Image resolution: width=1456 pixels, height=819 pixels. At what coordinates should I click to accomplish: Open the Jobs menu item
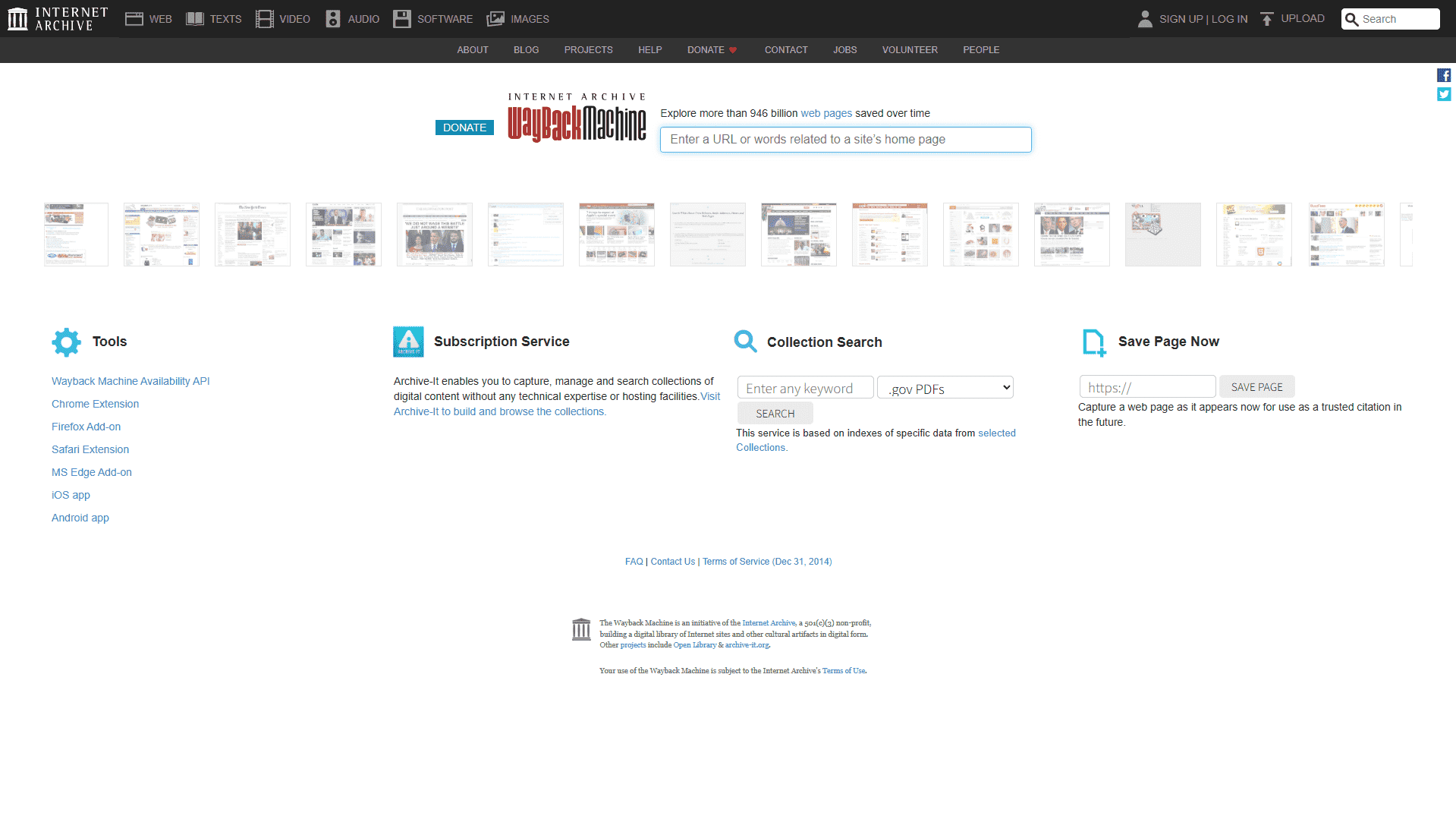(844, 50)
